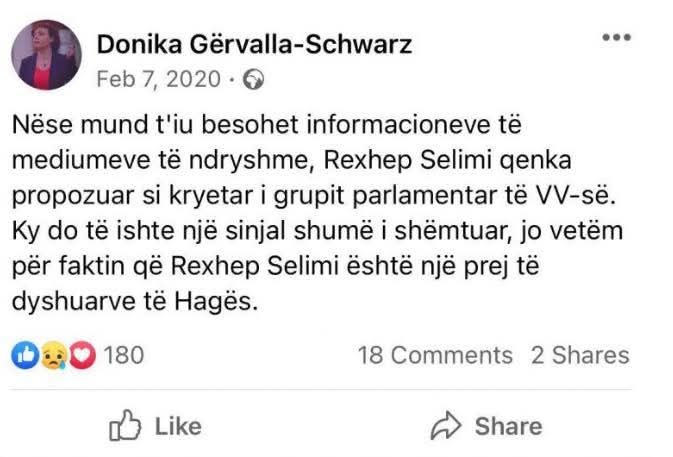Image resolution: width=673 pixels, height=457 pixels.
Task: Open the three-dot post options menu
Action: click(x=618, y=38)
